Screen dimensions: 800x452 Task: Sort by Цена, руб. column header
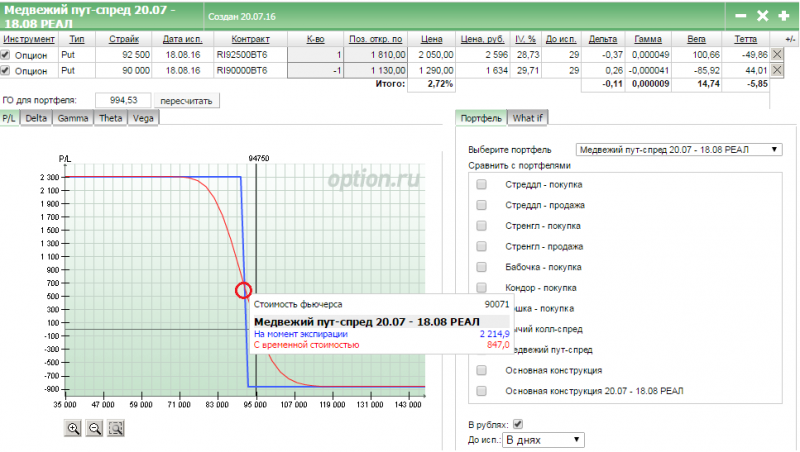pos(483,39)
